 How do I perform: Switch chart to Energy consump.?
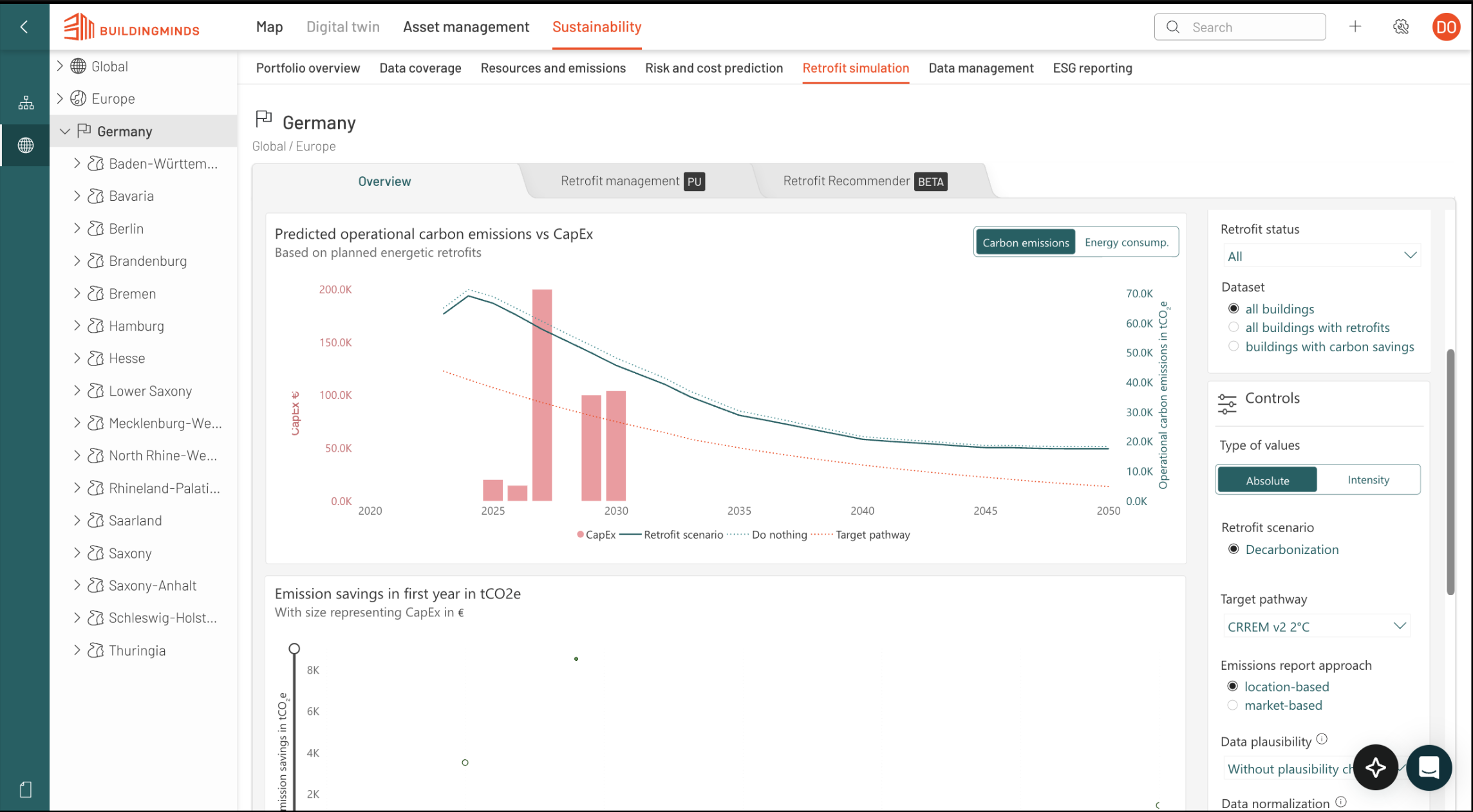(x=1126, y=243)
